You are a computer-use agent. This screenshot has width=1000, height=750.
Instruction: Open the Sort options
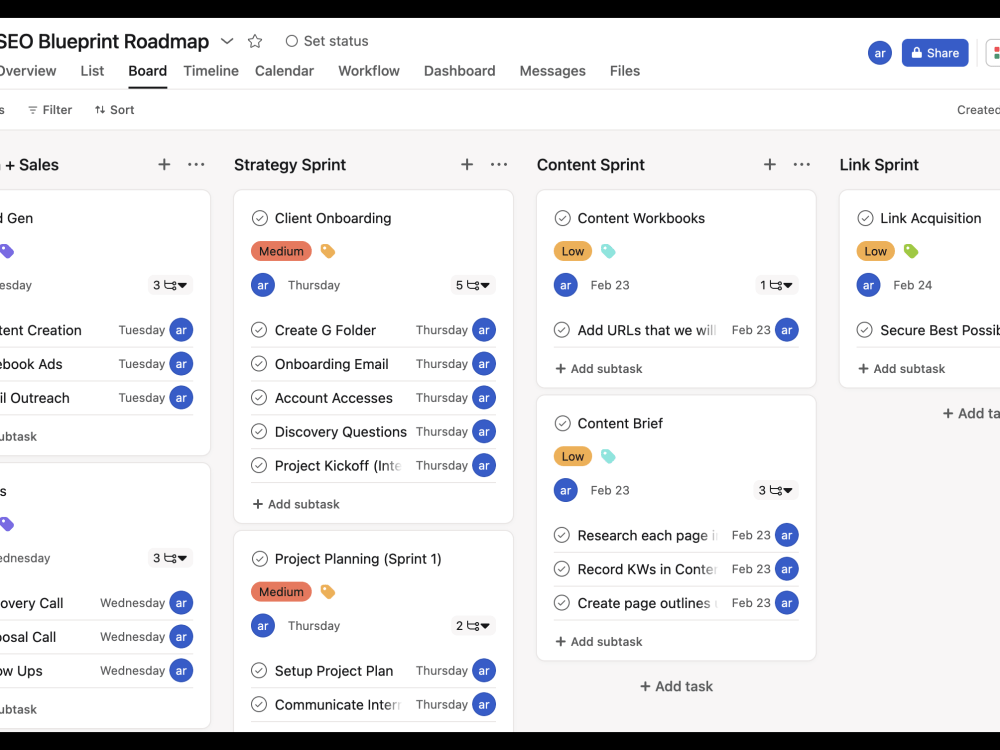pos(113,109)
